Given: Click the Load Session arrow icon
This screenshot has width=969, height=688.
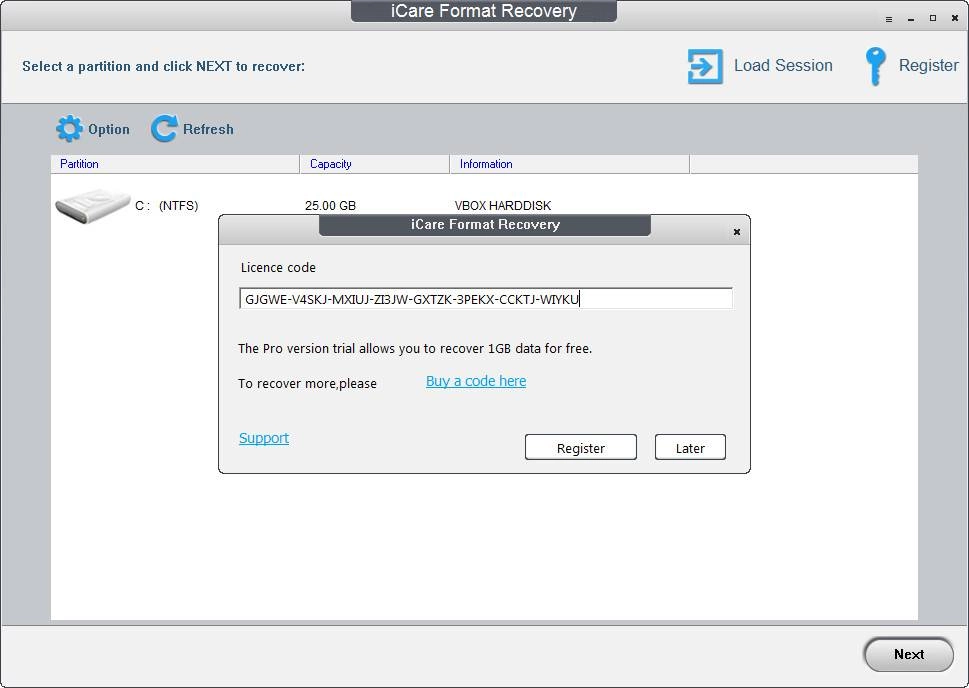Looking at the screenshot, I should (705, 66).
